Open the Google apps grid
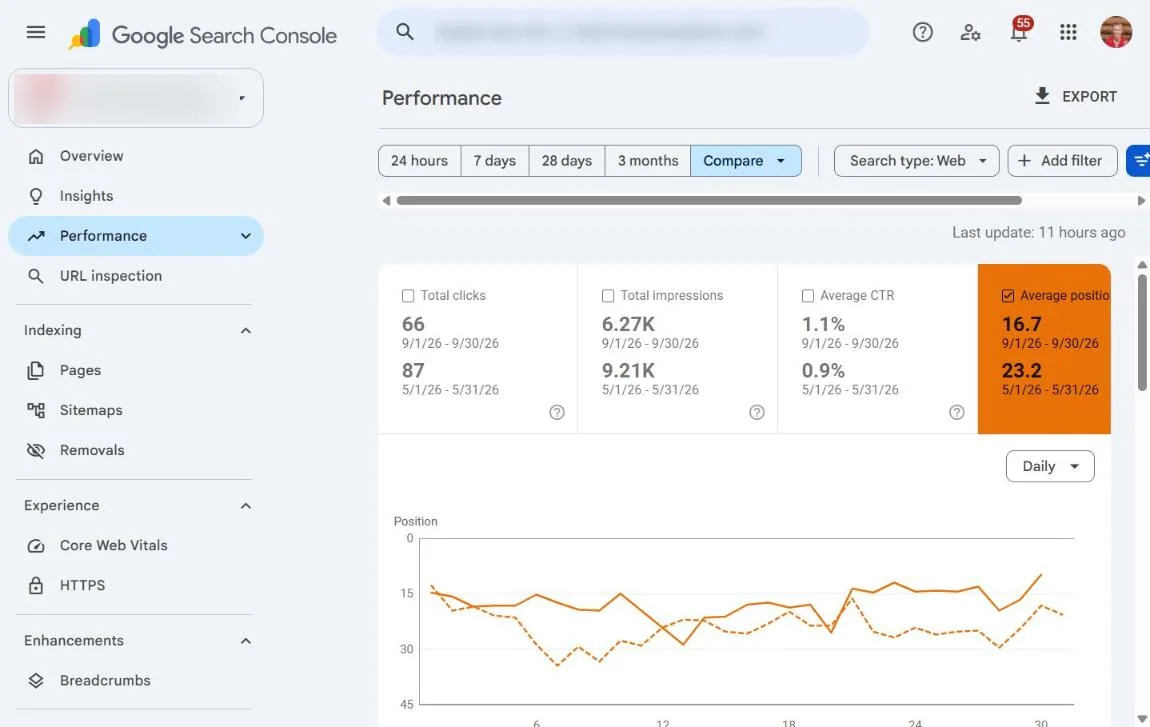 [x=1068, y=32]
